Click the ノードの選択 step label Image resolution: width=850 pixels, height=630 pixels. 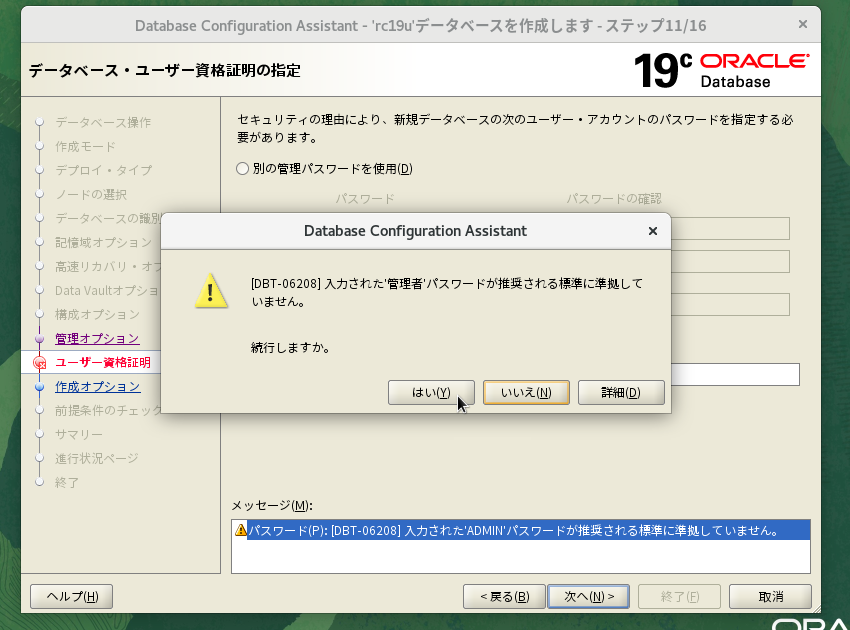91,194
